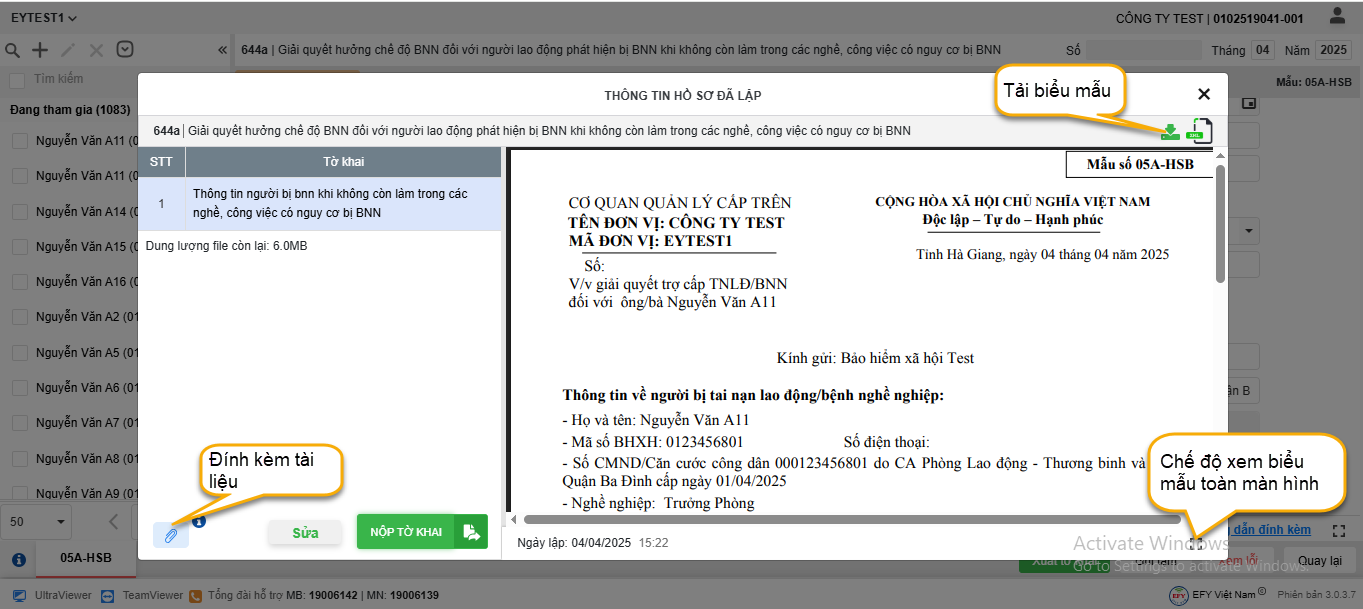Click the Sửa button
The width and height of the screenshot is (1363, 609).
(x=305, y=533)
